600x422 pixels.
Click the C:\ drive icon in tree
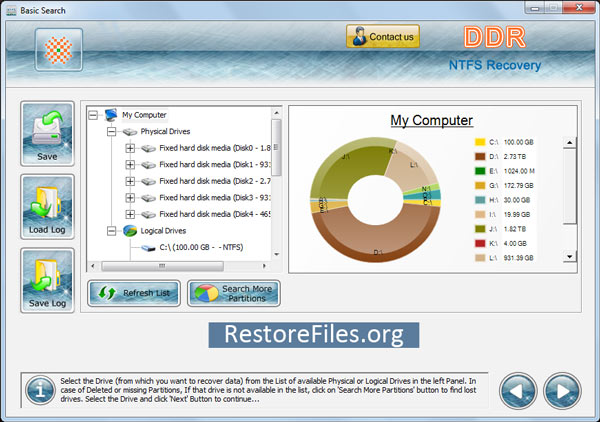pos(148,248)
